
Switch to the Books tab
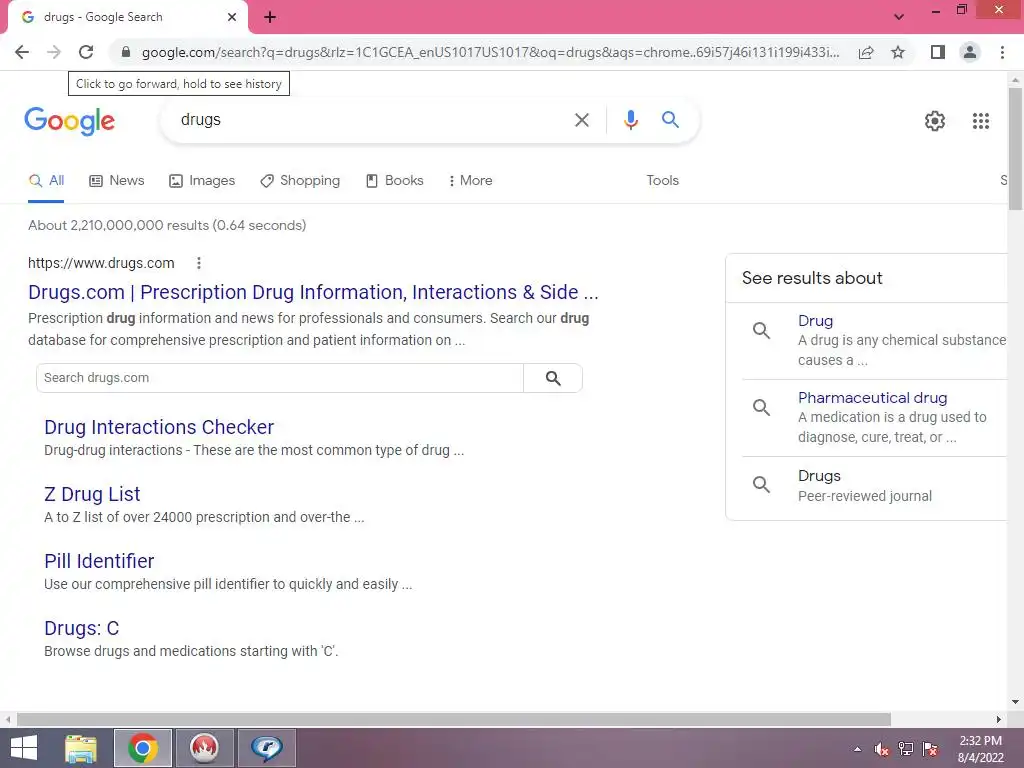click(x=394, y=181)
